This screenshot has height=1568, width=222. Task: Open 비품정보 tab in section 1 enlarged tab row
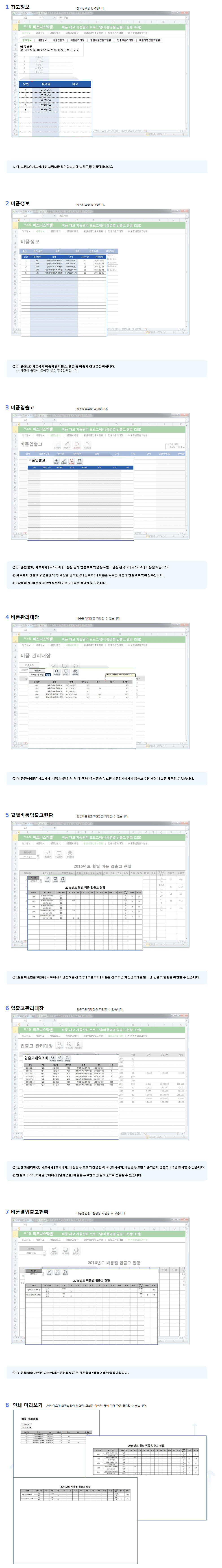coord(42,40)
